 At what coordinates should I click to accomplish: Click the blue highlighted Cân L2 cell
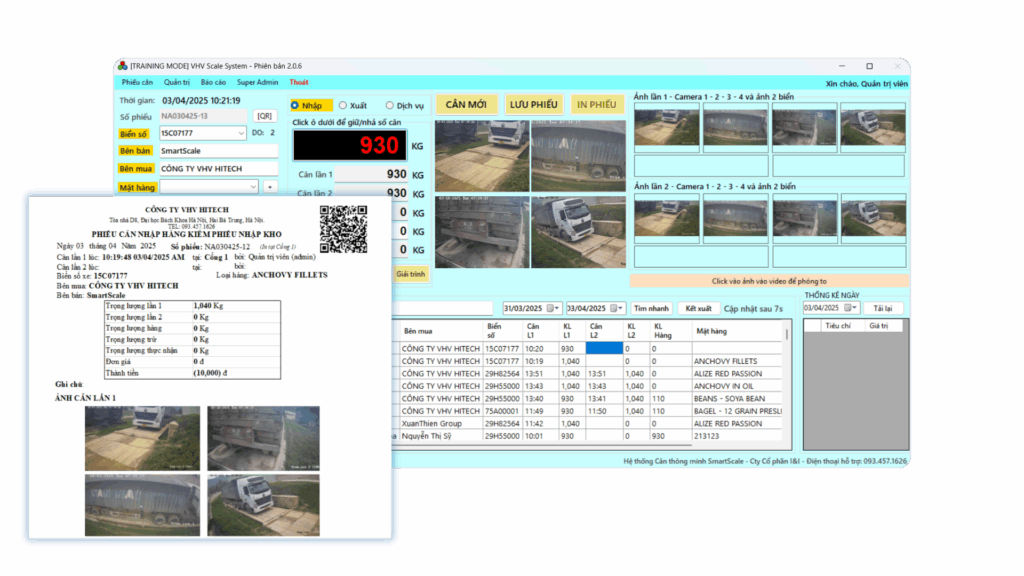point(604,349)
